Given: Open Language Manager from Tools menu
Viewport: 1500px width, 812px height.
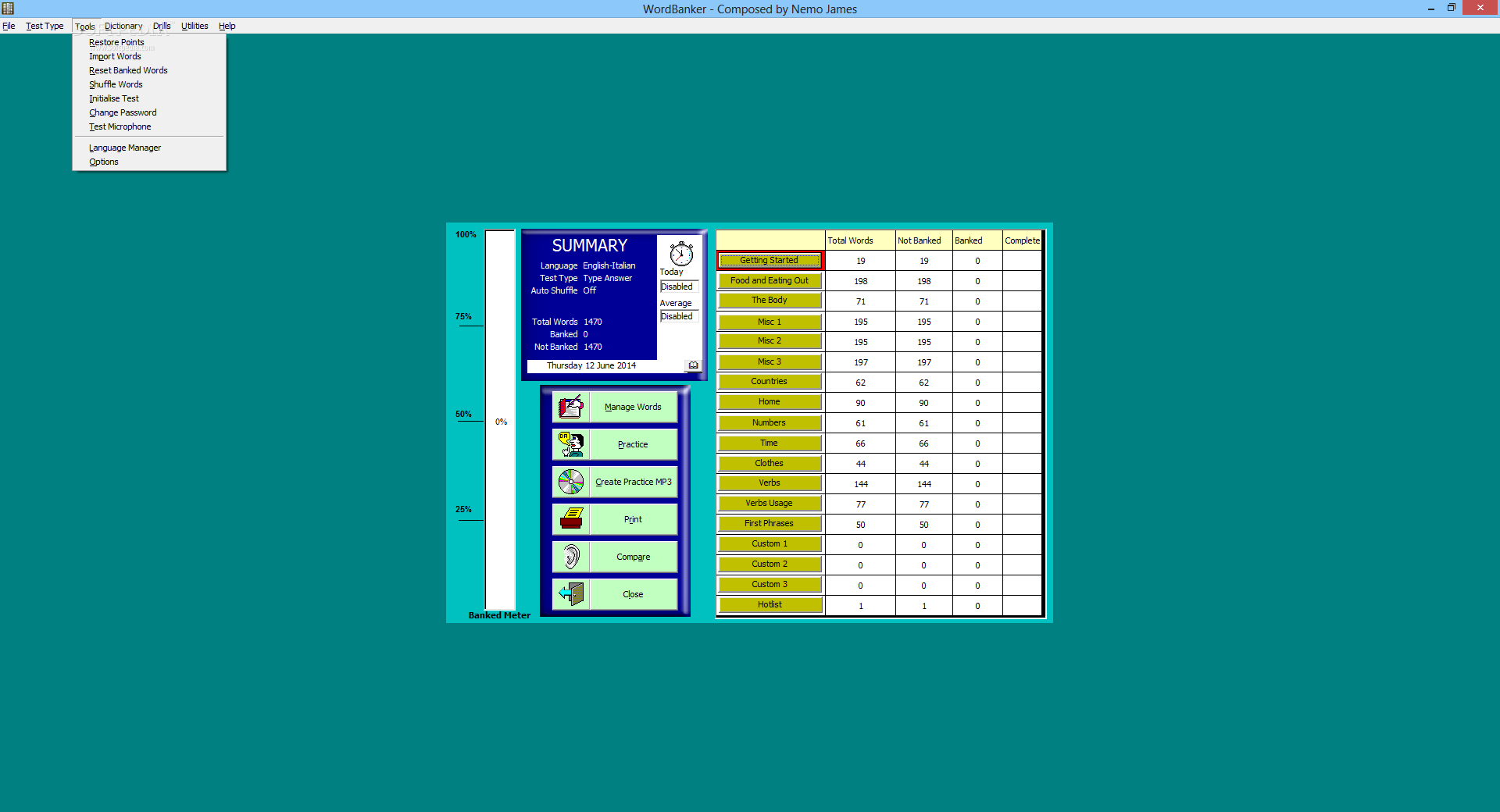Looking at the screenshot, I should point(148,148).
